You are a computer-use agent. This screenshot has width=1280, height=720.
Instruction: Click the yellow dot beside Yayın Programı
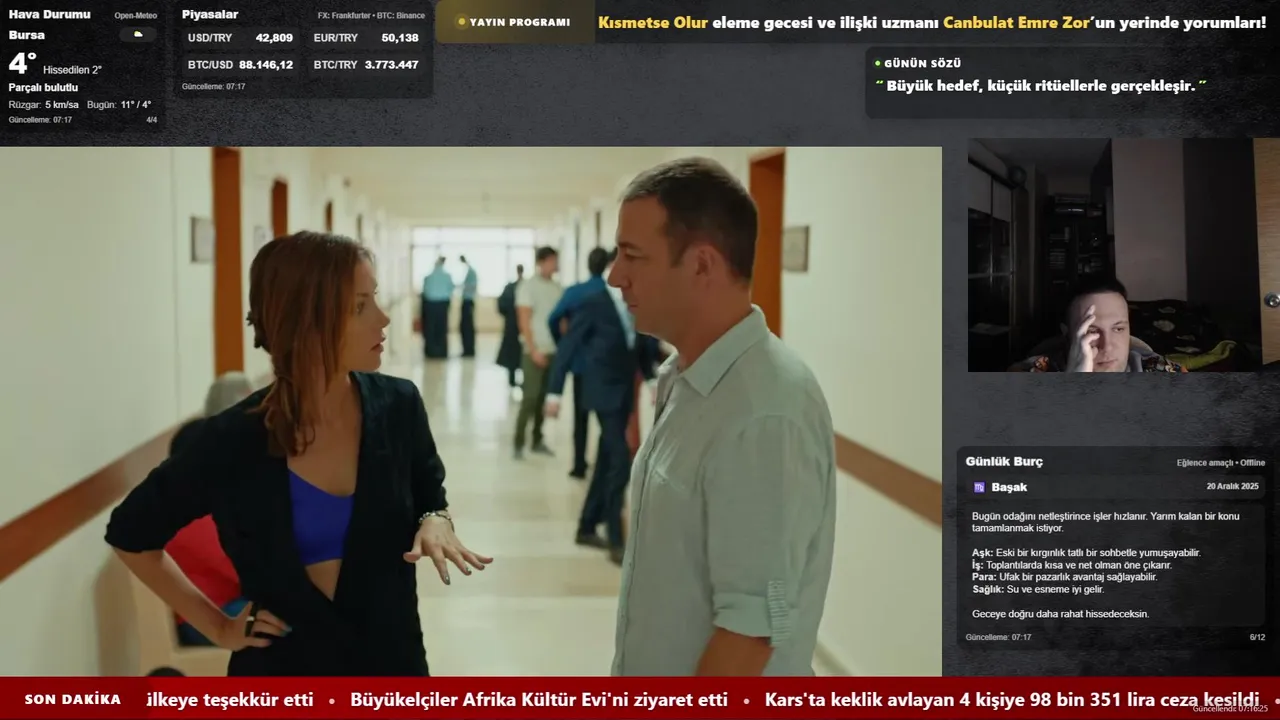point(461,22)
